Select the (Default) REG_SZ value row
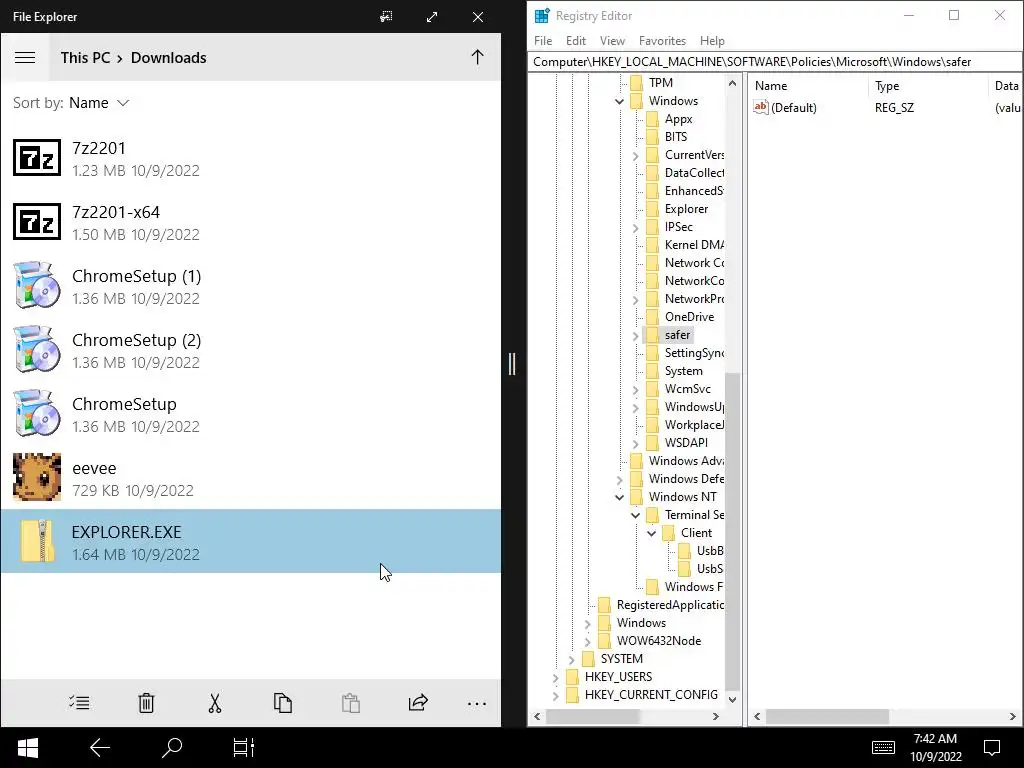1024x768 pixels. point(885,108)
